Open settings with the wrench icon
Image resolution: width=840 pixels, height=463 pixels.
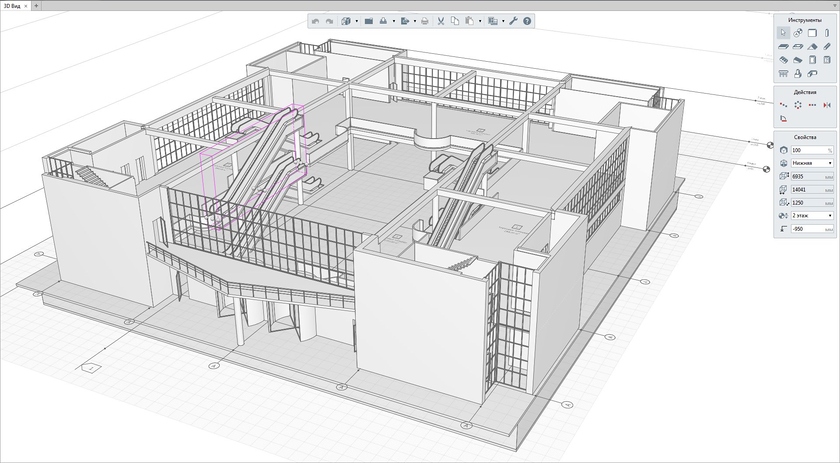click(x=513, y=20)
